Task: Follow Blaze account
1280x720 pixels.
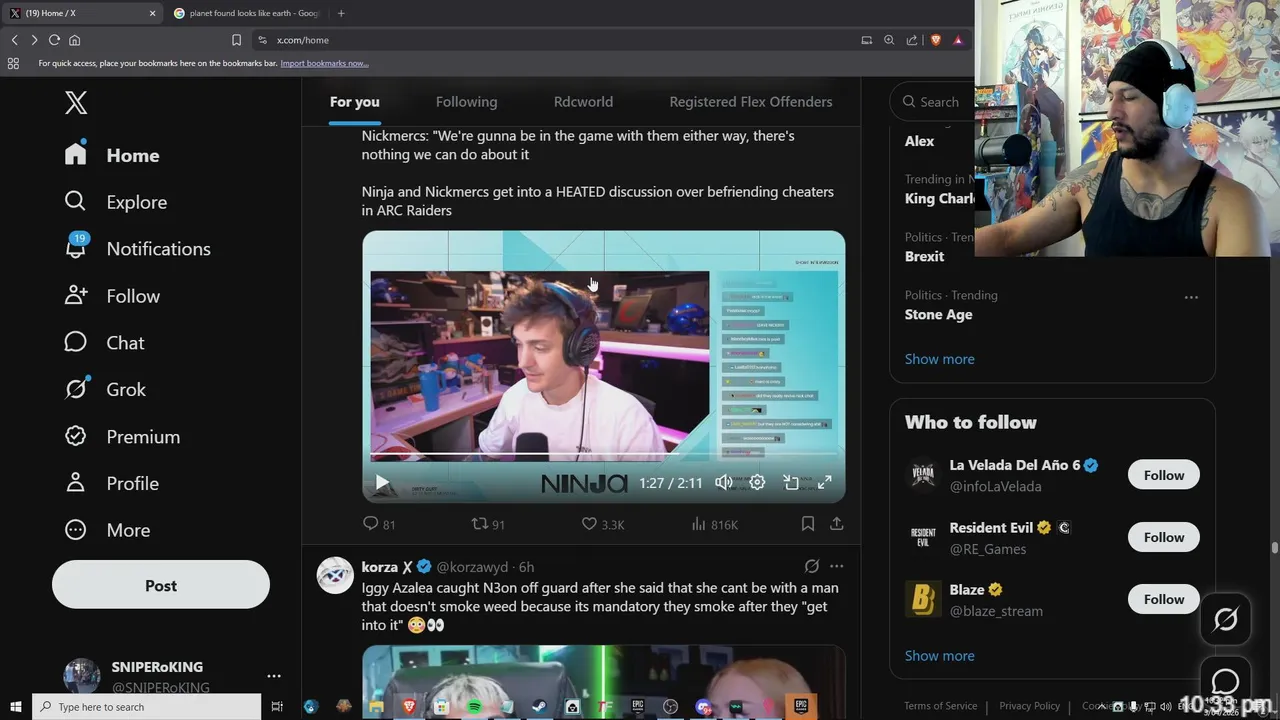Action: 1164,599
